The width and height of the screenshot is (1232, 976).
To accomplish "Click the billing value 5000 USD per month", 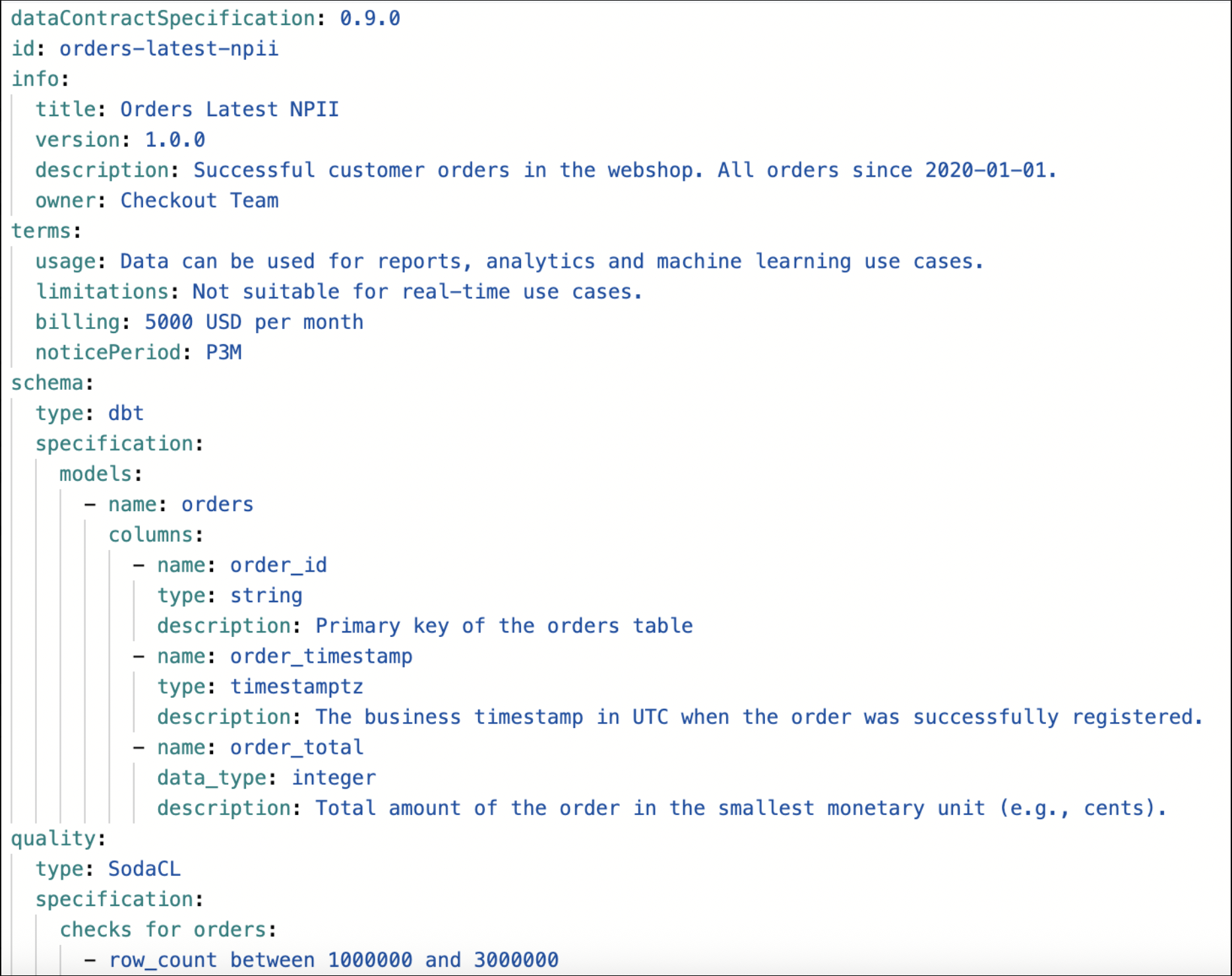I will [x=254, y=322].
